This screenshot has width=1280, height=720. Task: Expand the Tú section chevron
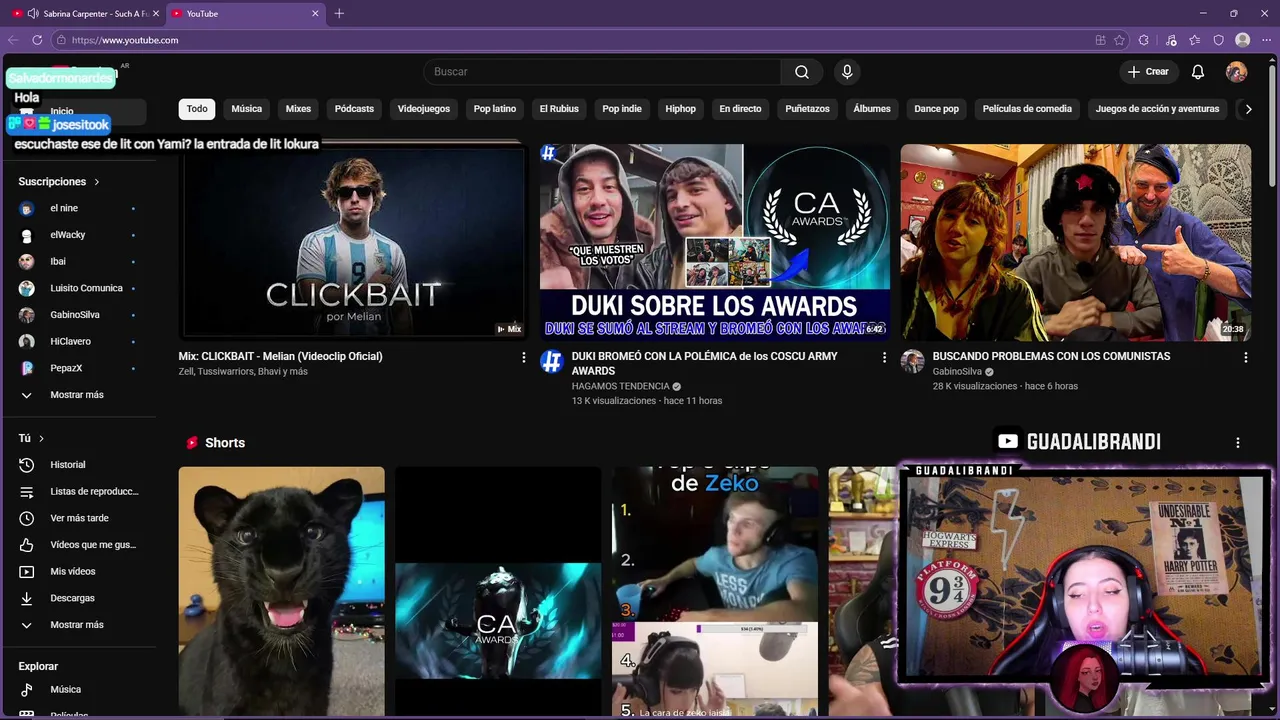tap(41, 438)
